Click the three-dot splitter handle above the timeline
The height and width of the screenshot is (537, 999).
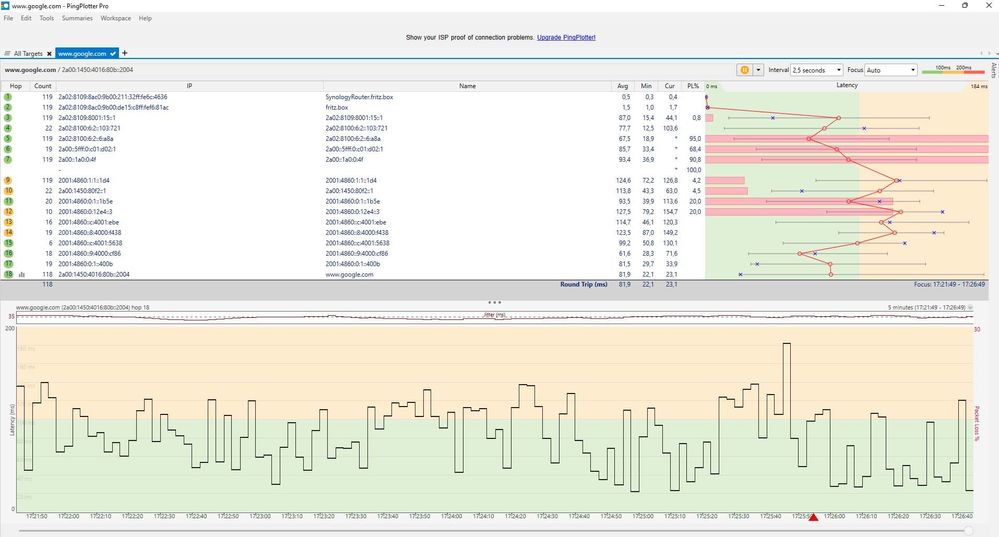494,303
